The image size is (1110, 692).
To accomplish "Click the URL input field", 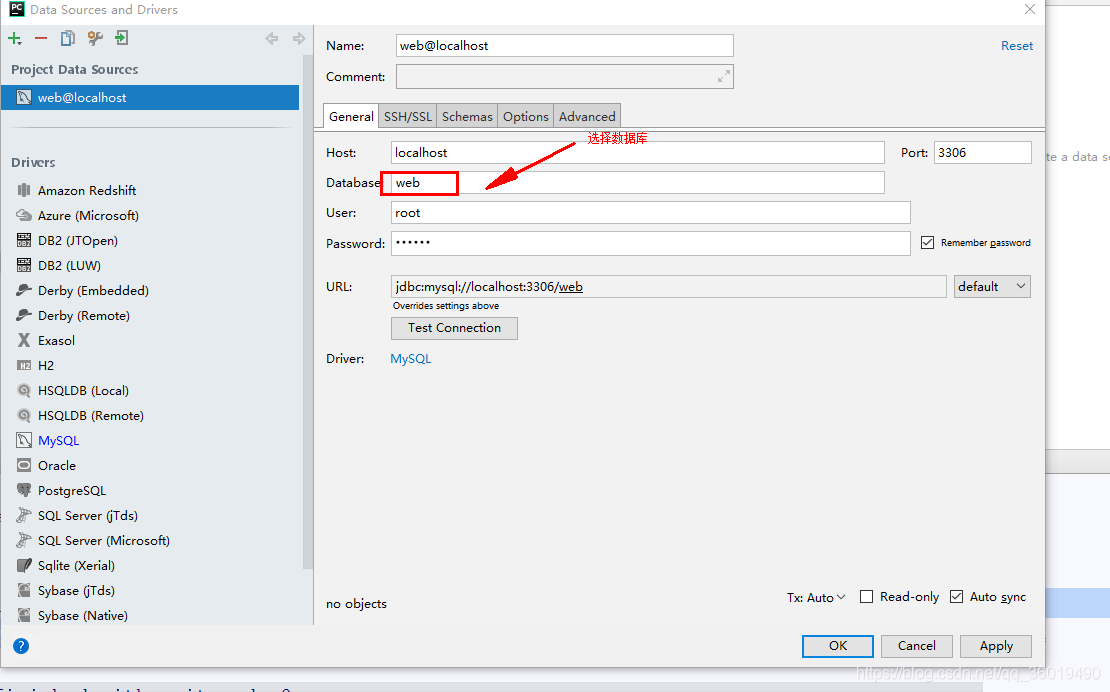I will click(x=668, y=287).
